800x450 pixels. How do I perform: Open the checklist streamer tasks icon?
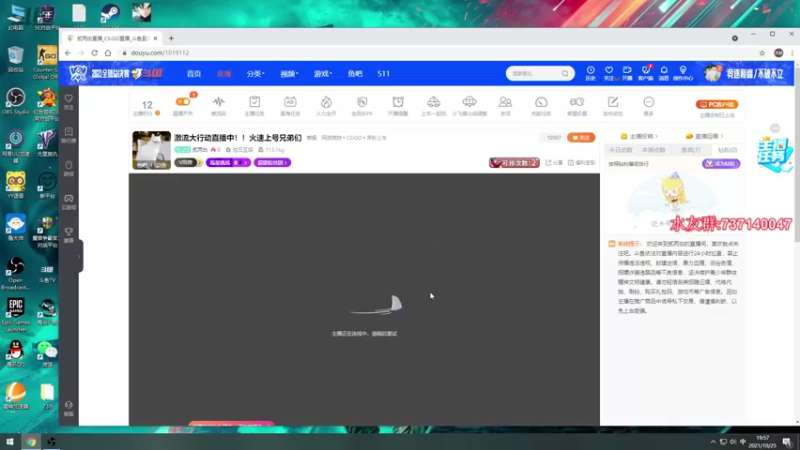pyautogui.click(x=255, y=102)
